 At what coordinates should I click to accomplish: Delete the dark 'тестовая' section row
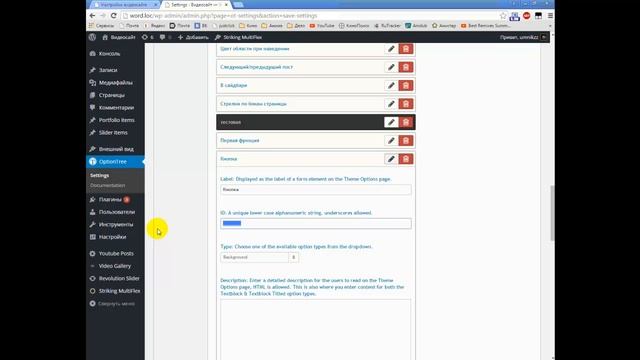(x=406, y=122)
